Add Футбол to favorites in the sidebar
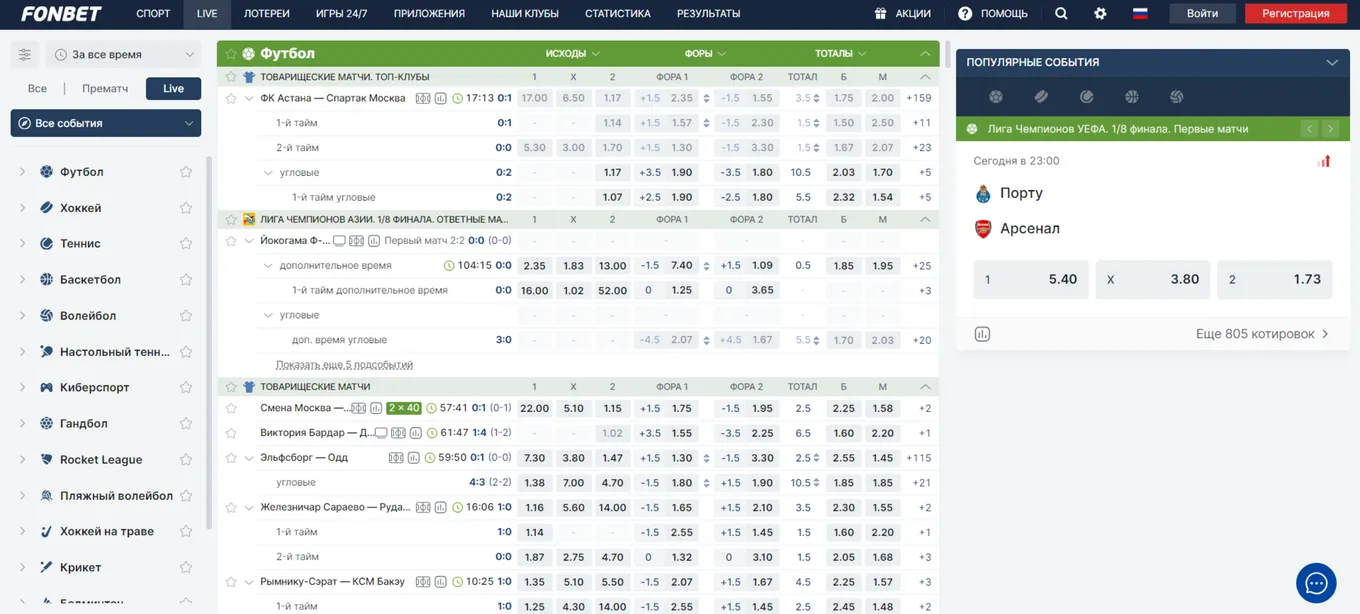Viewport: 1360px width, 614px height. click(x=186, y=172)
